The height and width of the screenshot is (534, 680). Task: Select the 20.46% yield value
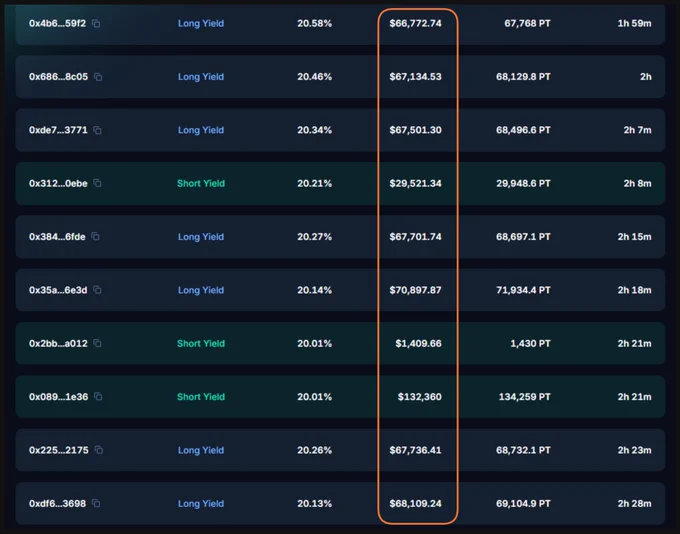tap(314, 77)
